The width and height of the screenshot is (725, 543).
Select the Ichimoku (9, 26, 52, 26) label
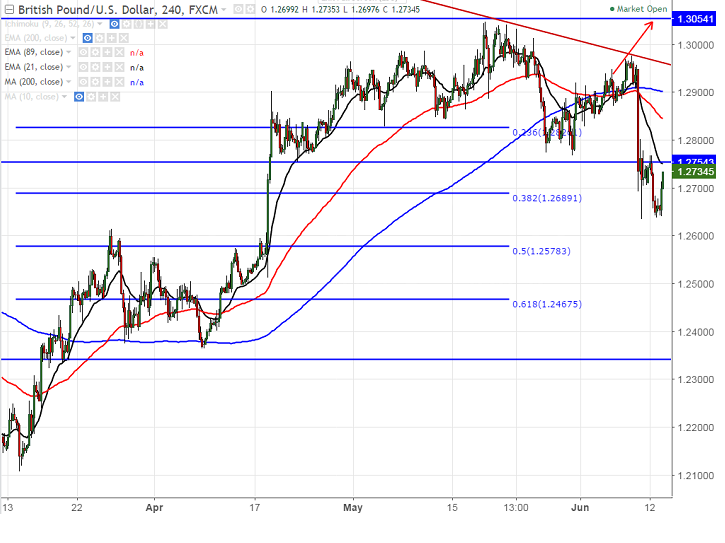pos(49,24)
